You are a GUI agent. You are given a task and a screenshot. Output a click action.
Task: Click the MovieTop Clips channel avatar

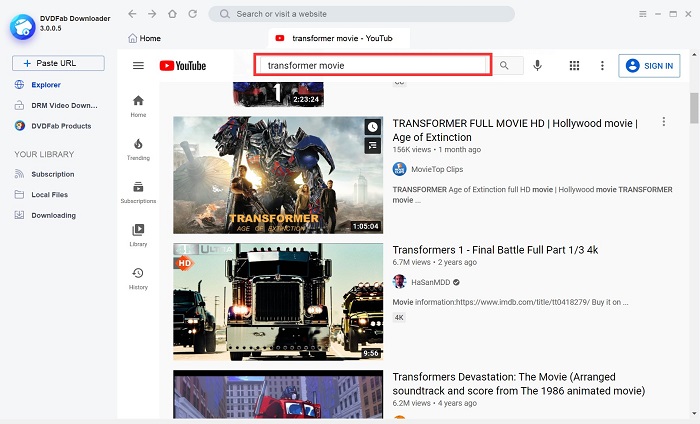pyautogui.click(x=400, y=169)
